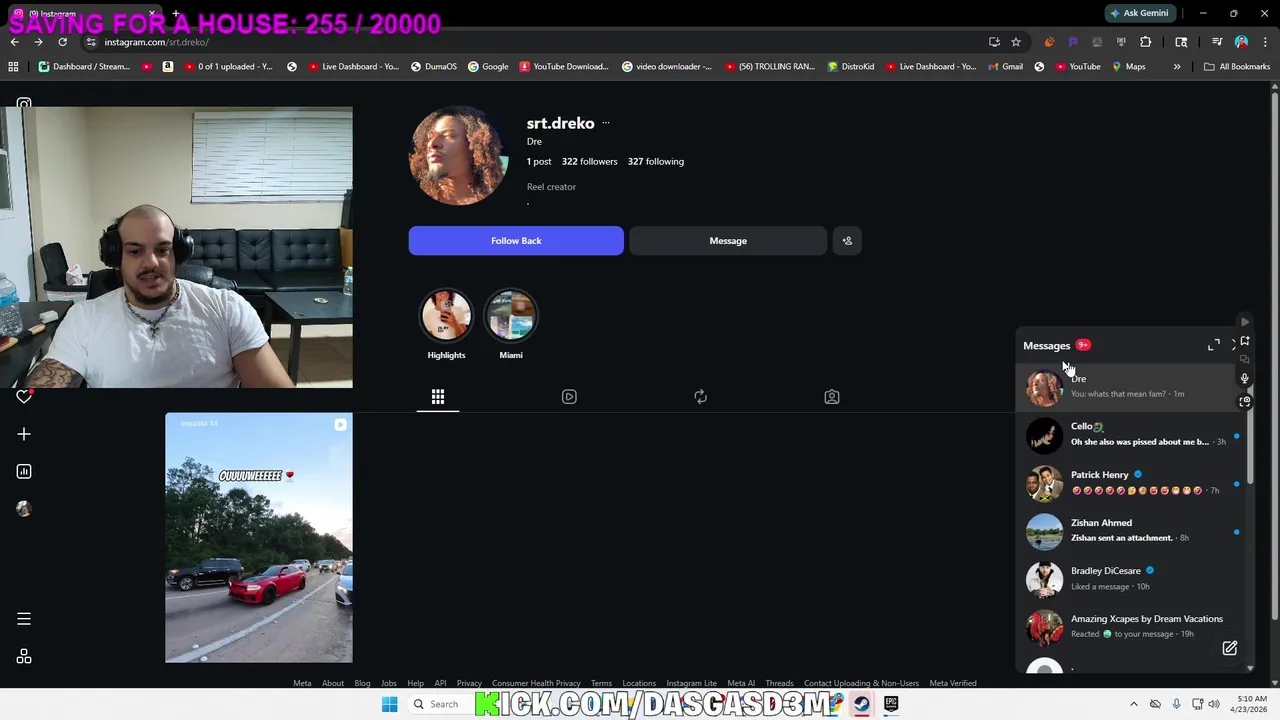Open the Miami story highlight
The height and width of the screenshot is (720, 1280).
pyautogui.click(x=511, y=325)
